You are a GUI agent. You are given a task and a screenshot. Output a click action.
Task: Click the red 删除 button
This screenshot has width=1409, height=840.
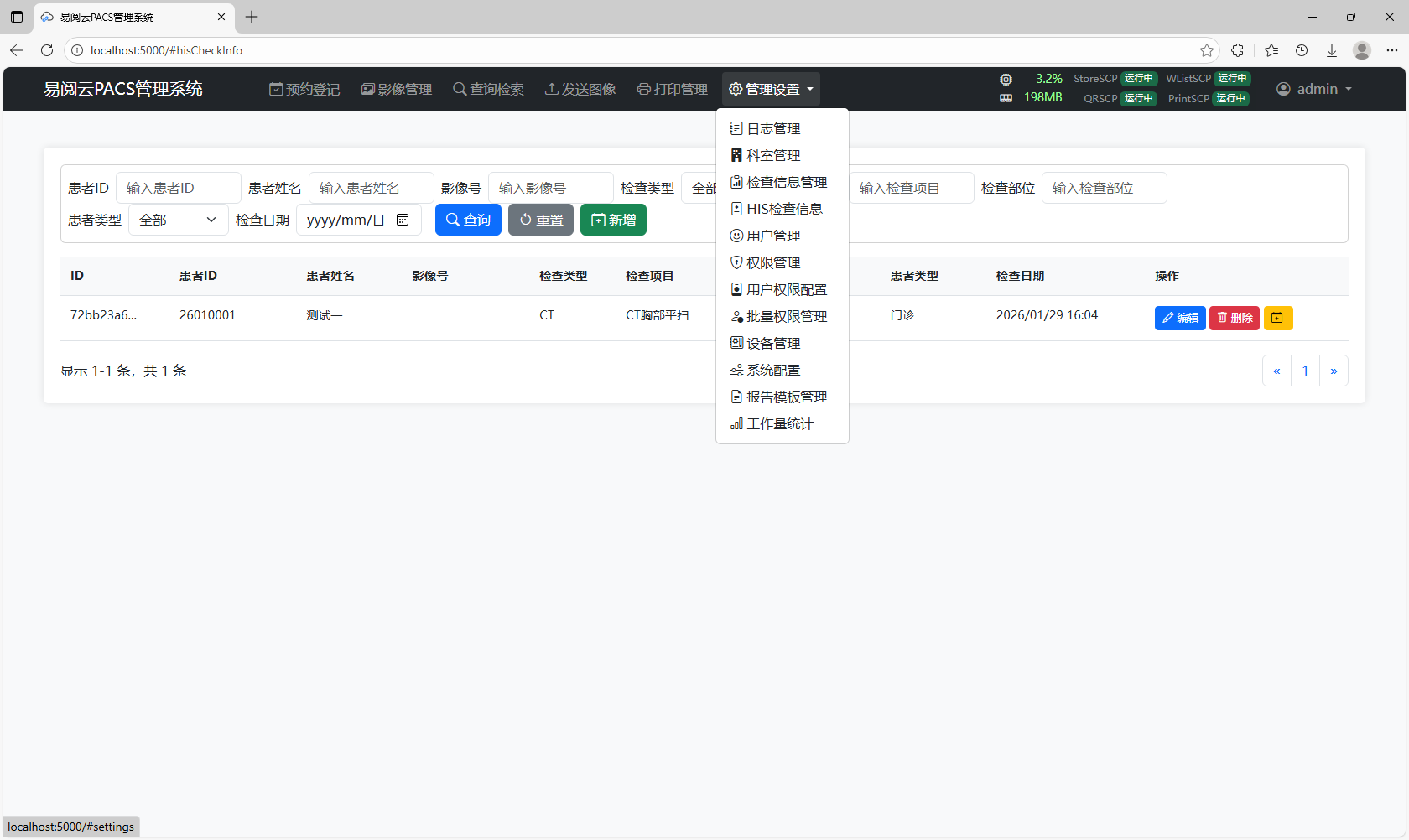point(1234,318)
